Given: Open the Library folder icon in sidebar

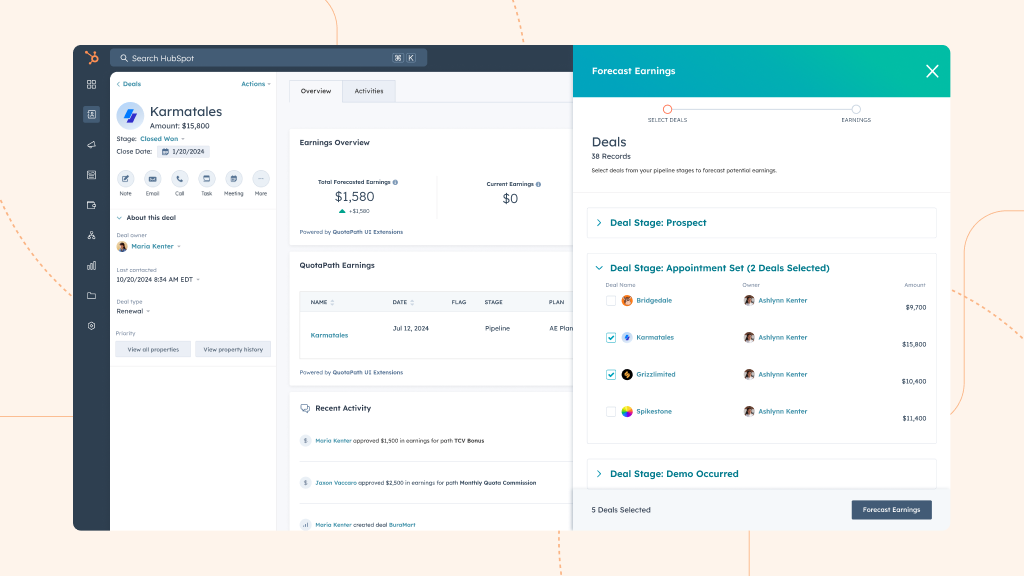Looking at the screenshot, I should [91, 295].
